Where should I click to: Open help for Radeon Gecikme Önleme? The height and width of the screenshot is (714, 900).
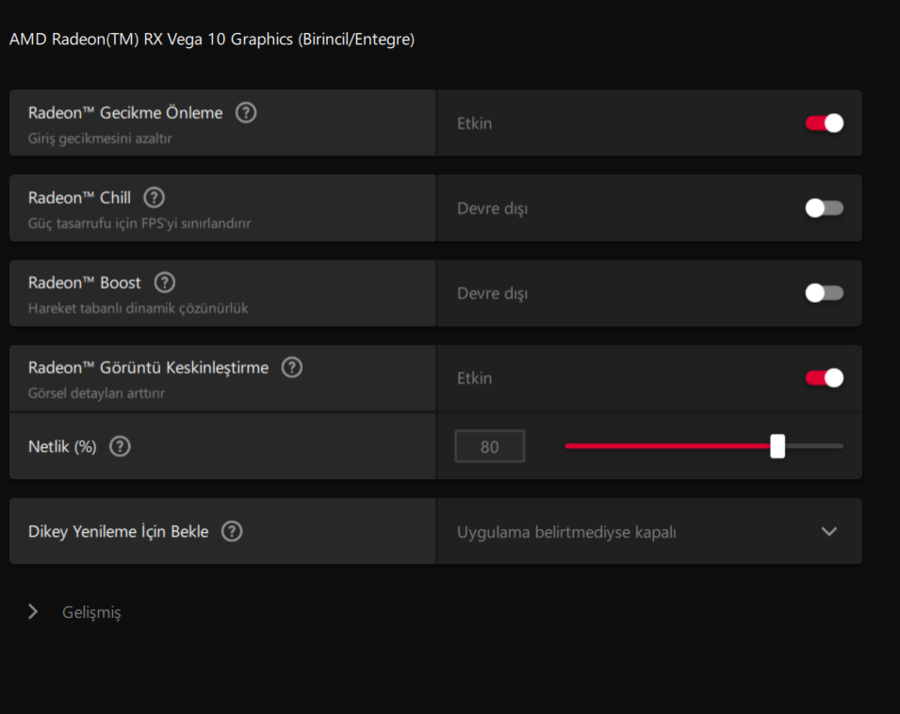point(246,112)
